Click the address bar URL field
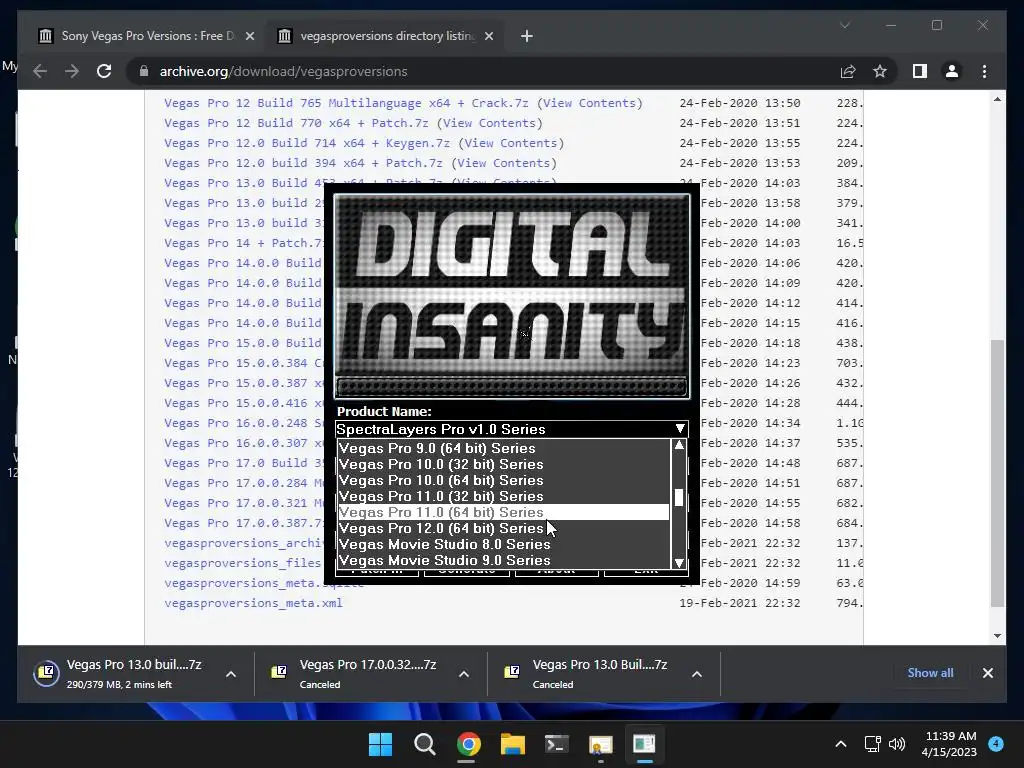Screen dimensions: 1024x768 pyautogui.click(x=483, y=71)
